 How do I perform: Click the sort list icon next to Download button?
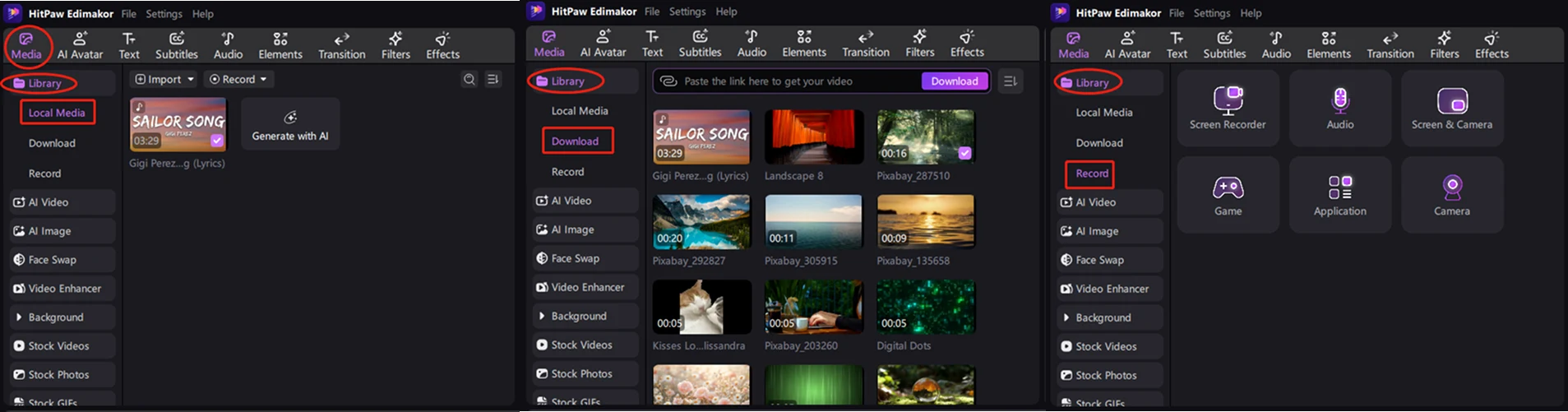(1011, 81)
